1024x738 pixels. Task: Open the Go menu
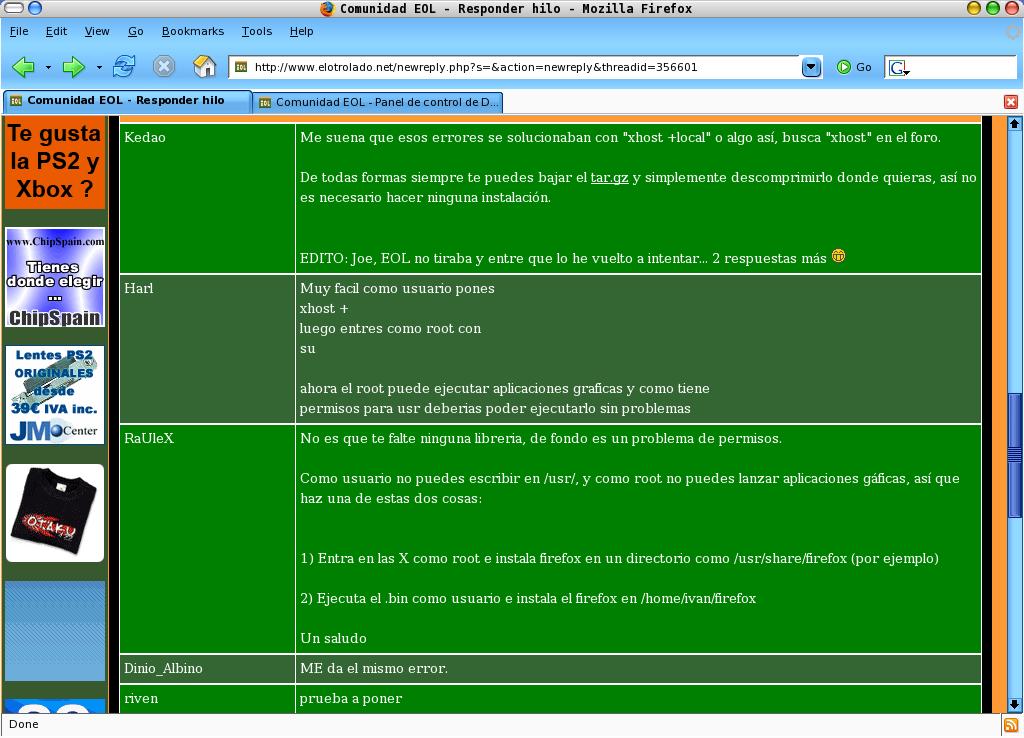pos(136,31)
